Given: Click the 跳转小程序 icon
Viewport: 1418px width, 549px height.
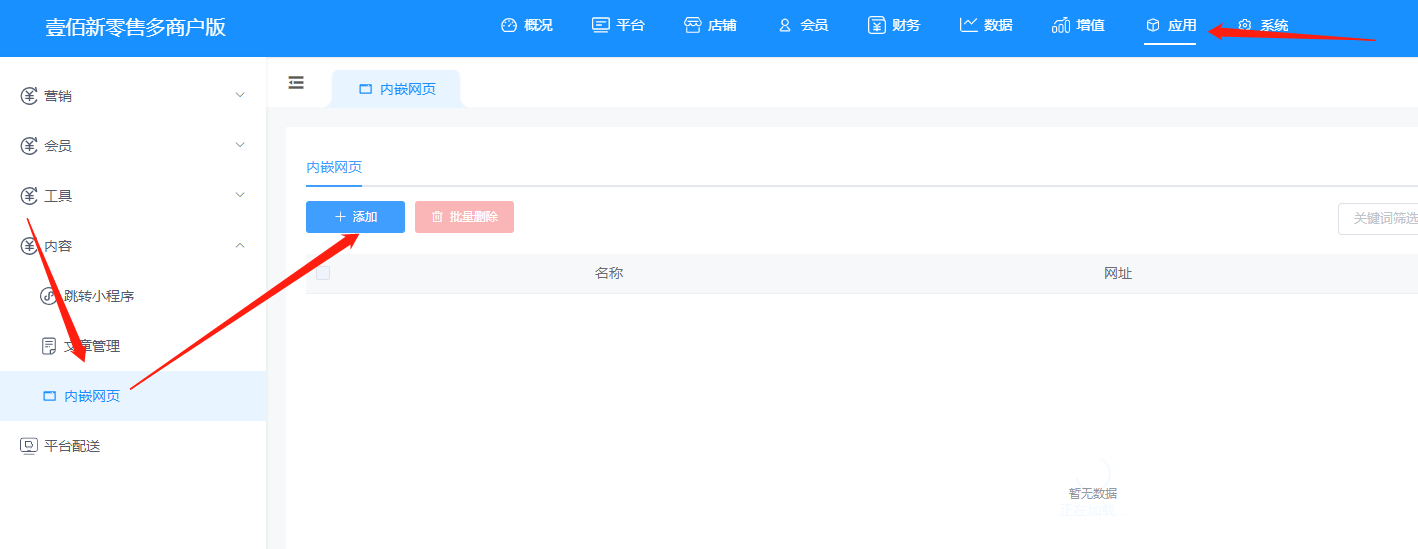Looking at the screenshot, I should pos(49,296).
